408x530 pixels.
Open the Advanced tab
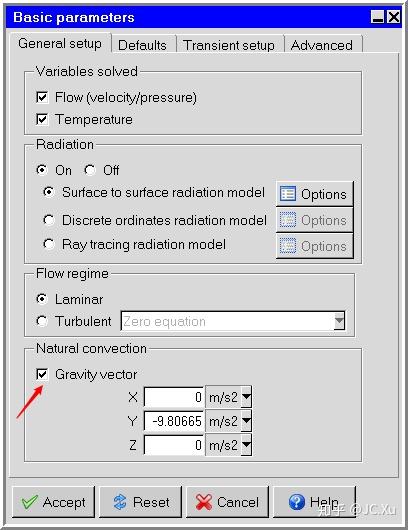pyautogui.click(x=323, y=45)
